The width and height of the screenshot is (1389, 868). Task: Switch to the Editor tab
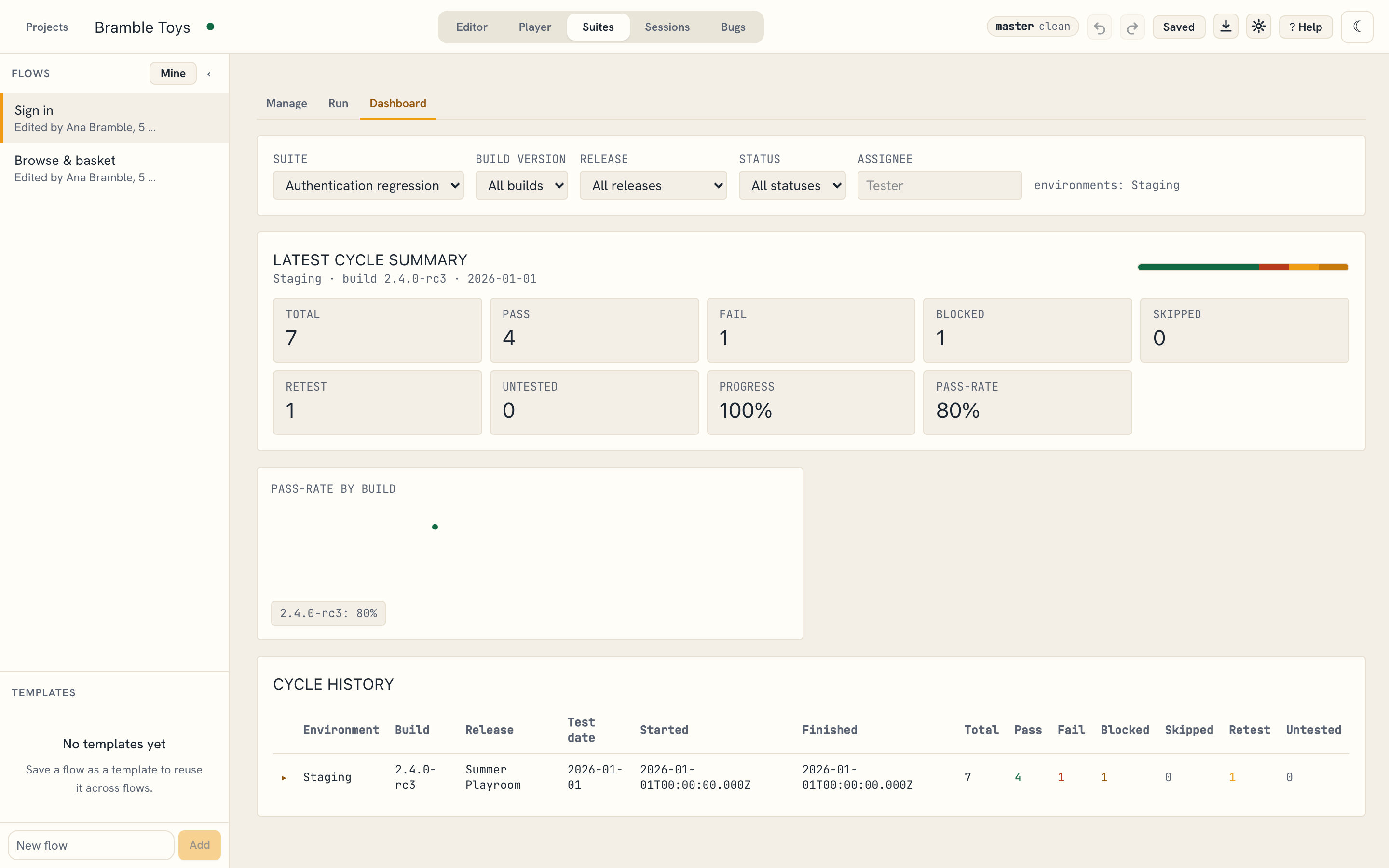[471, 27]
